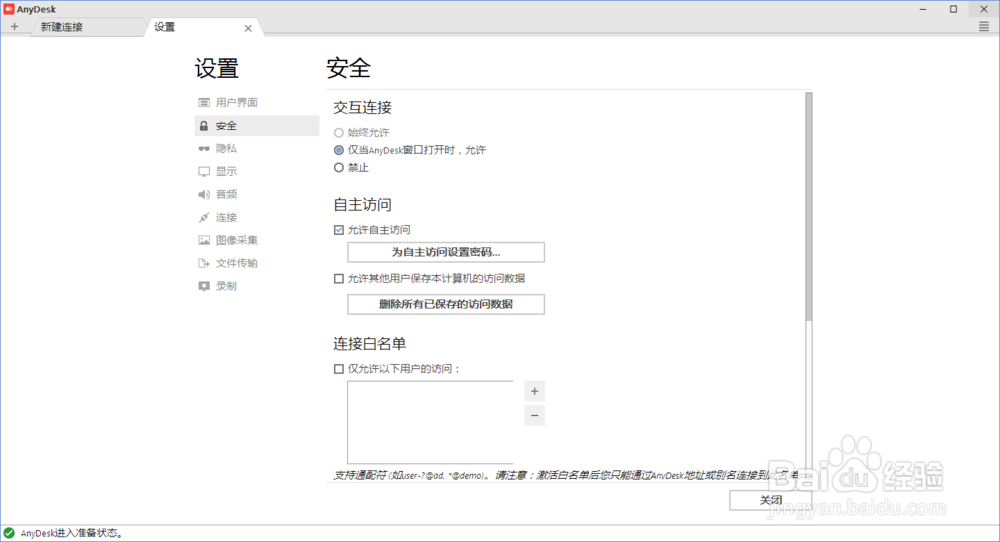This screenshot has height=542, width=1000.
Task: Open 用户界面 settings category
Action: (x=256, y=103)
